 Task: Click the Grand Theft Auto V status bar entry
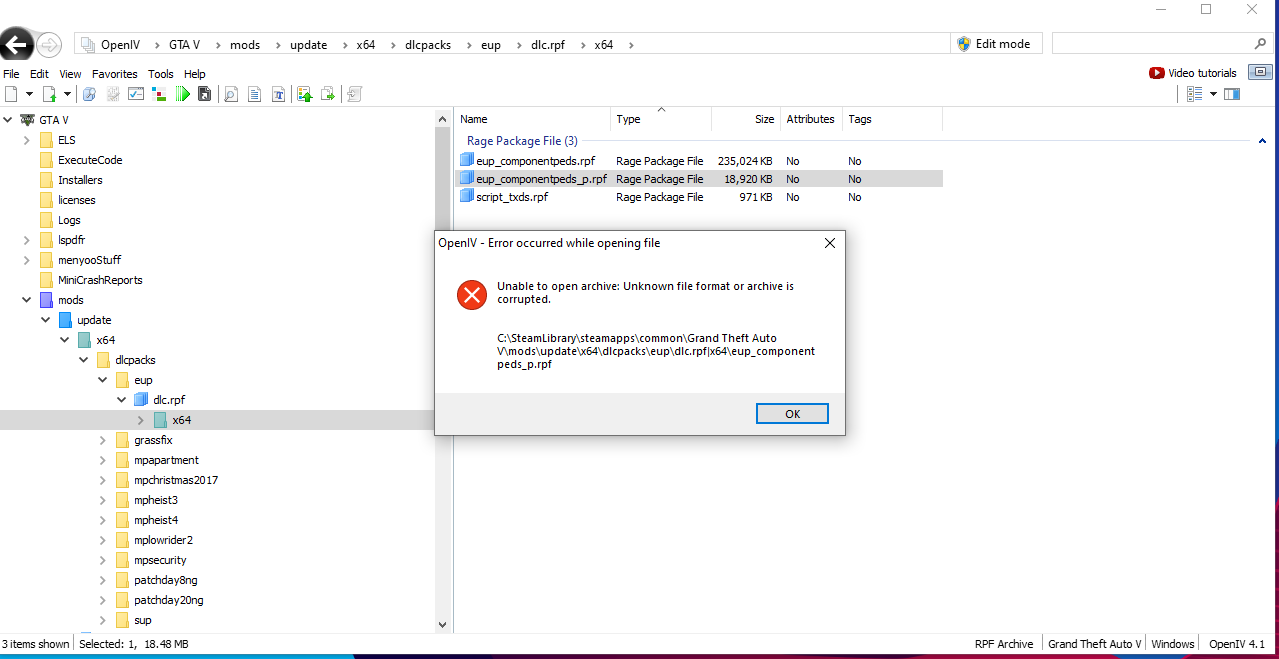(1094, 644)
